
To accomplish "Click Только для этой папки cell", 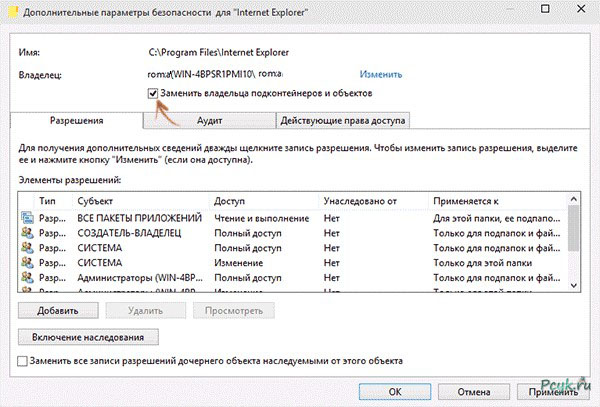I will coord(483,263).
